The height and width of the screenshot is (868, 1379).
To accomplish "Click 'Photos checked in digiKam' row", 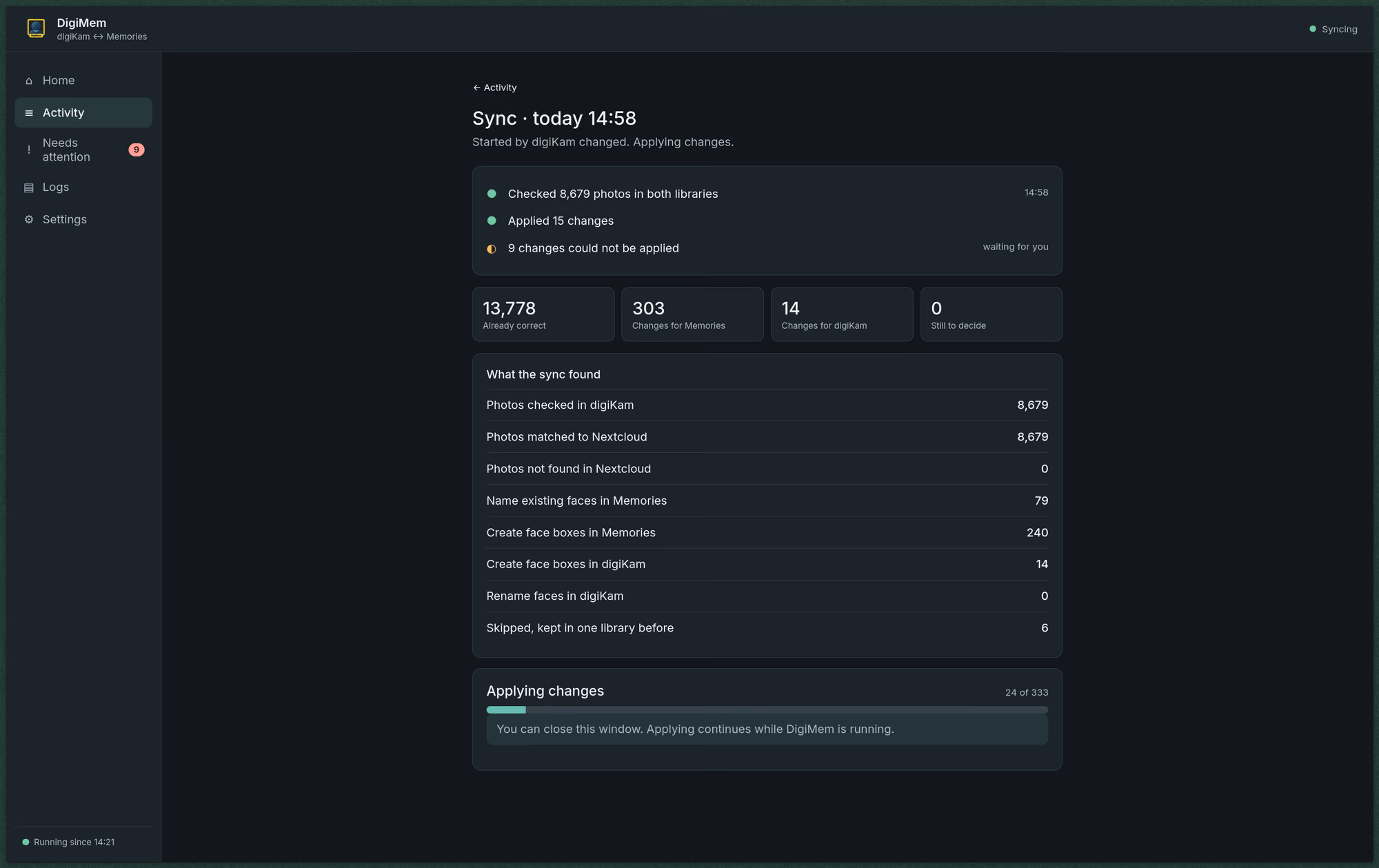I will point(767,405).
